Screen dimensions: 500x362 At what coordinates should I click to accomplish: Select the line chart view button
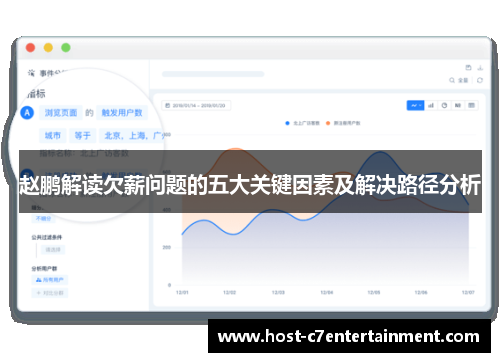[415, 105]
